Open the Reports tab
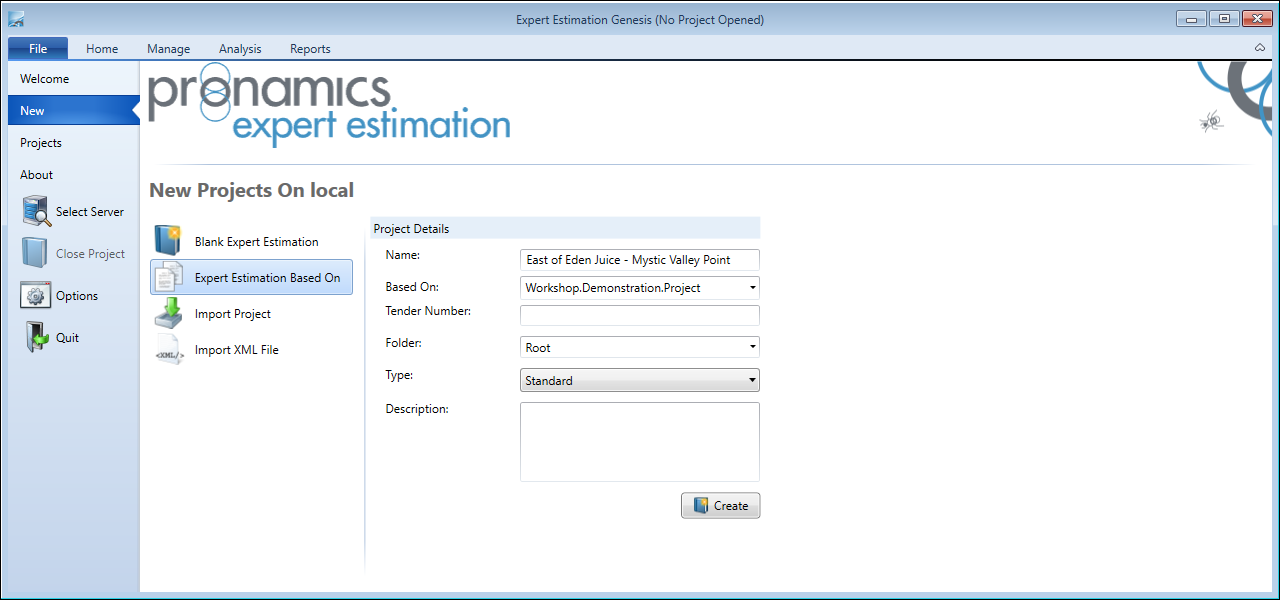 (310, 48)
